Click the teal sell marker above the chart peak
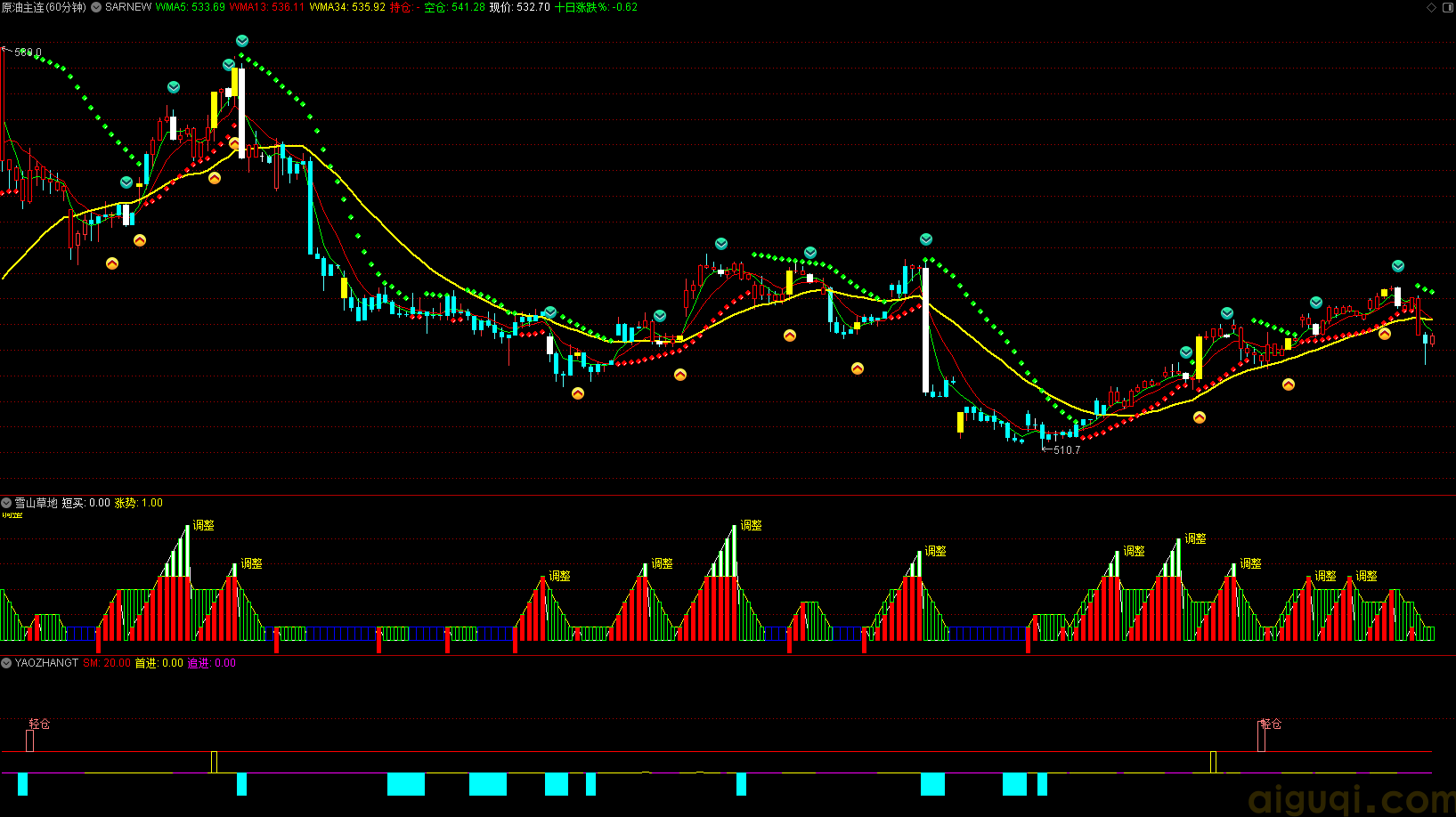The width and height of the screenshot is (1456, 817). coord(242,41)
